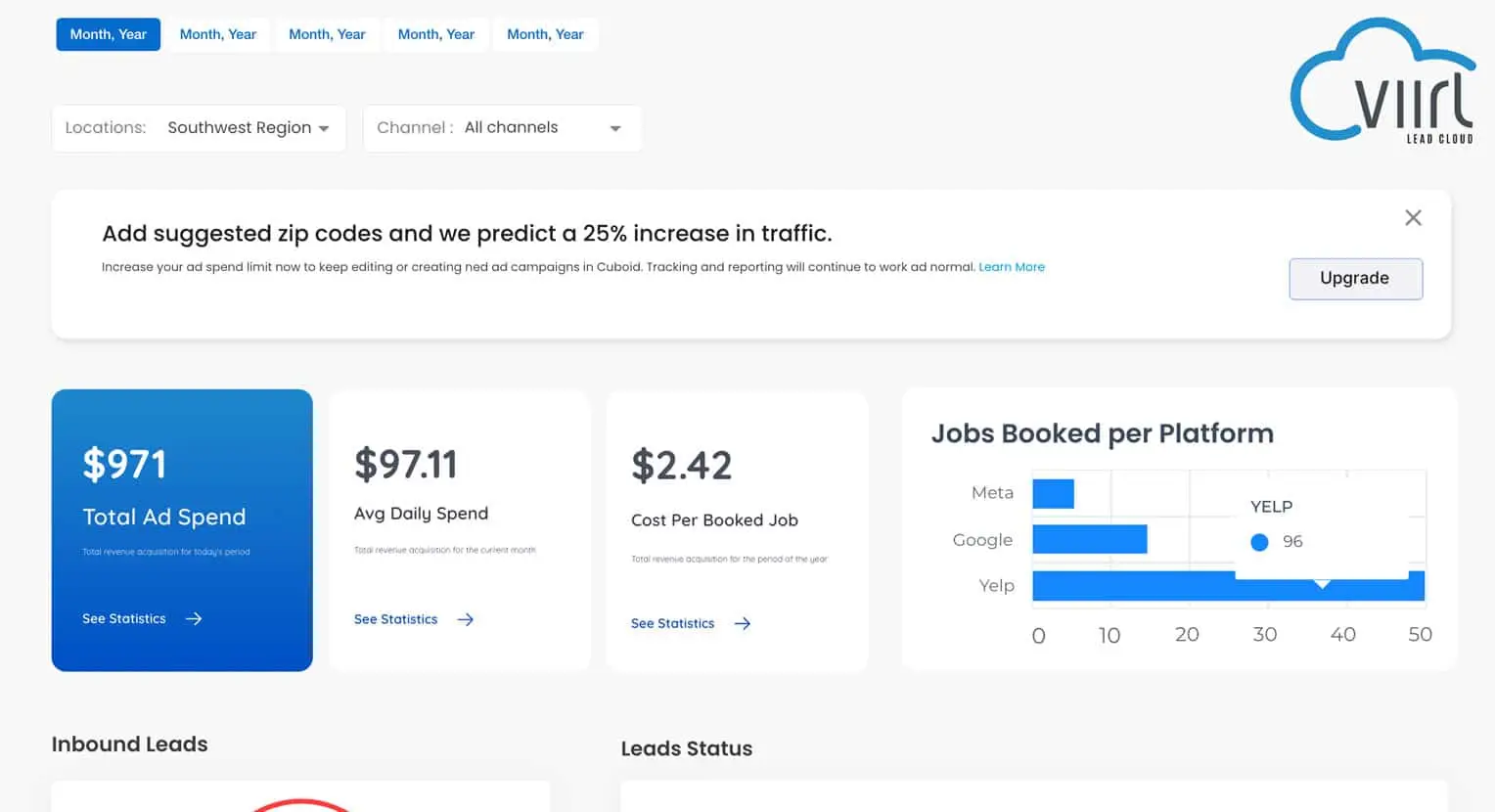
Task: Select the highlighted Month, Year tab
Action: click(108, 34)
